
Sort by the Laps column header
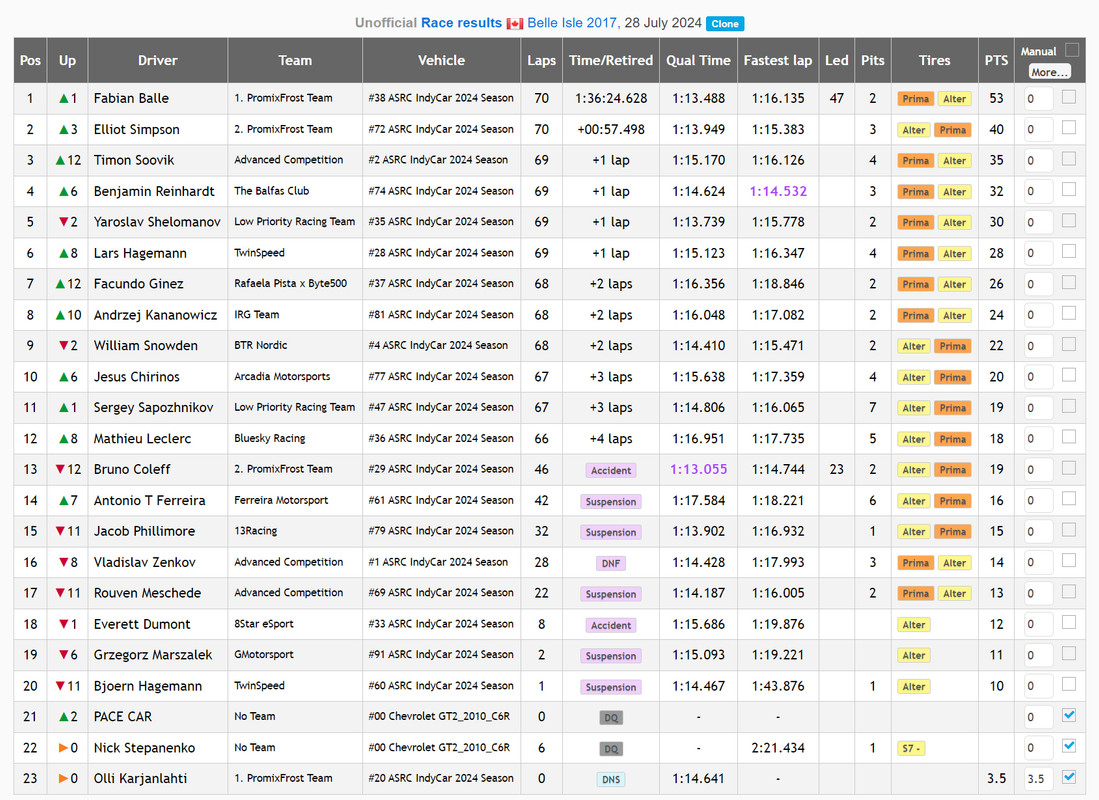point(541,60)
